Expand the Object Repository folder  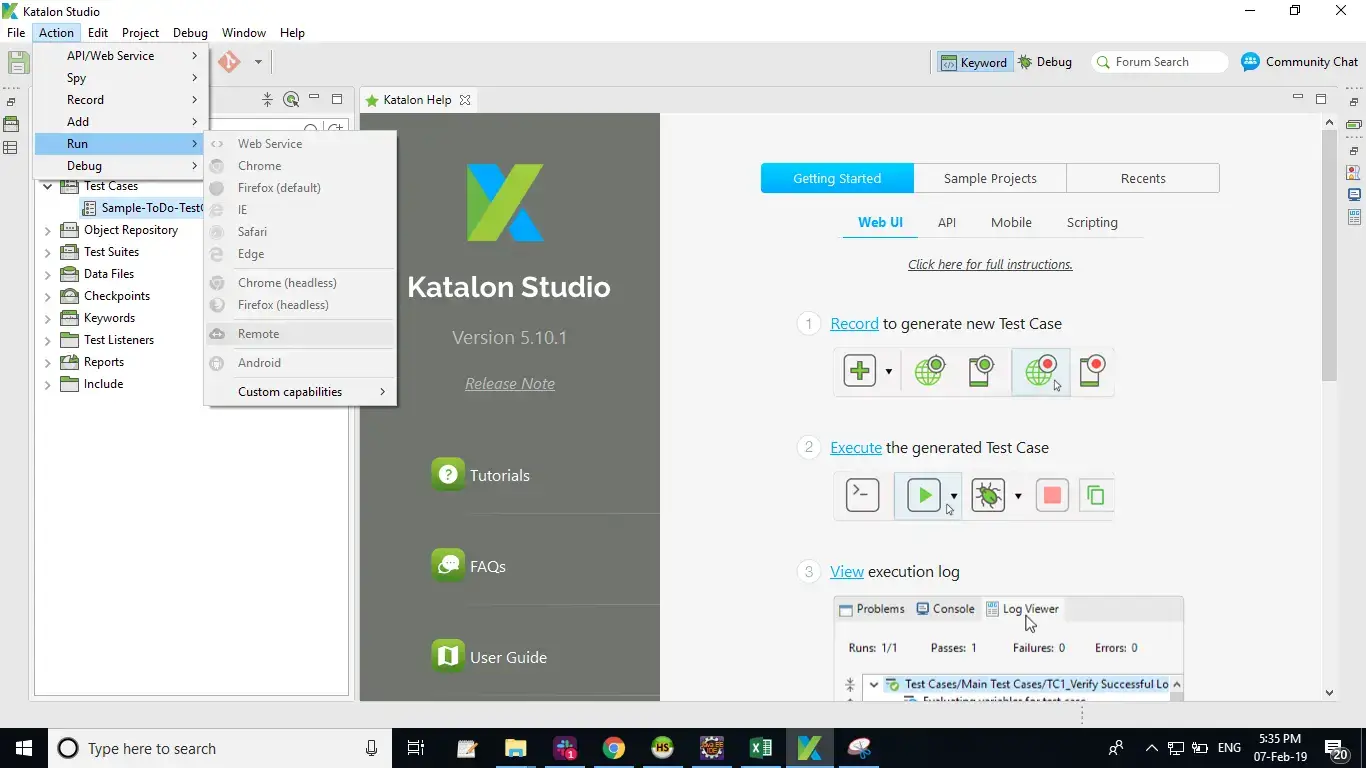point(47,230)
